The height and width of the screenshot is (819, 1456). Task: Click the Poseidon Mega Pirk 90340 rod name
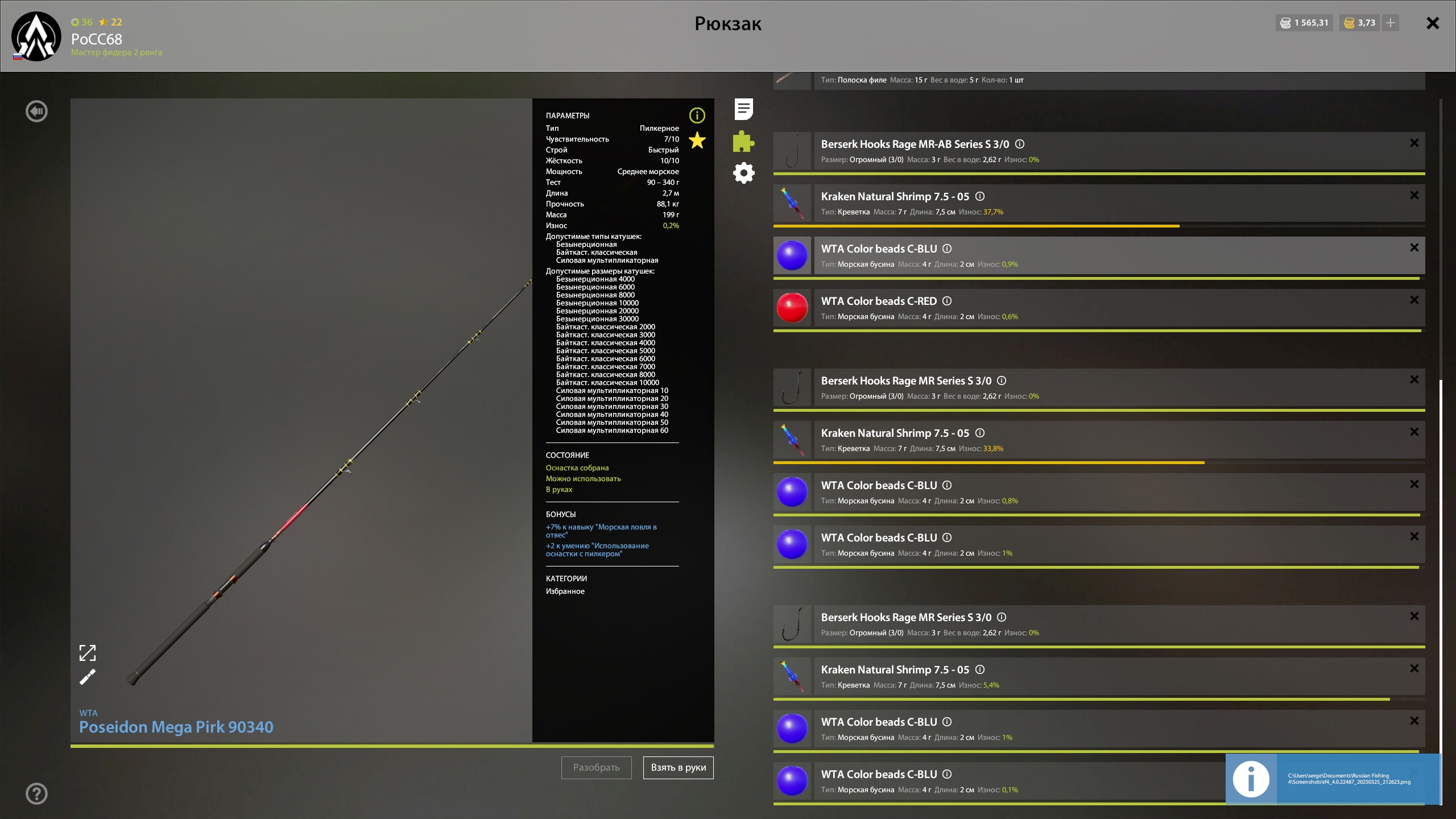pos(176,727)
